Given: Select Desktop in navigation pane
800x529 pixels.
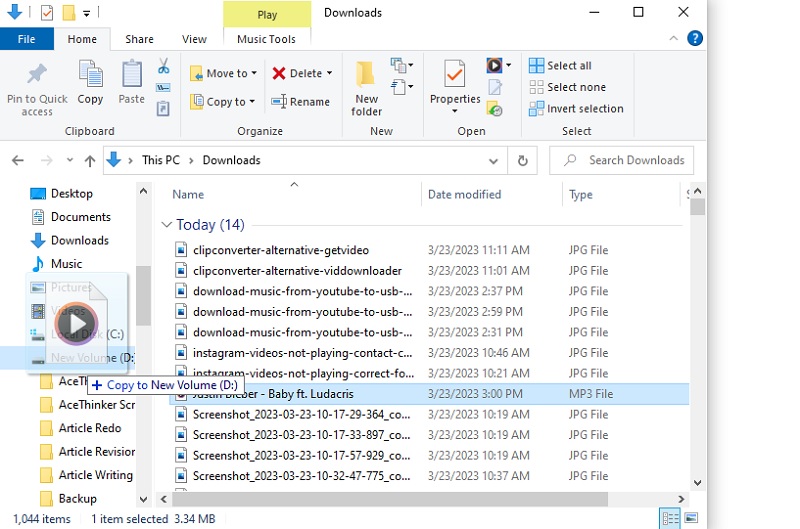Looking at the screenshot, I should 62,194.
